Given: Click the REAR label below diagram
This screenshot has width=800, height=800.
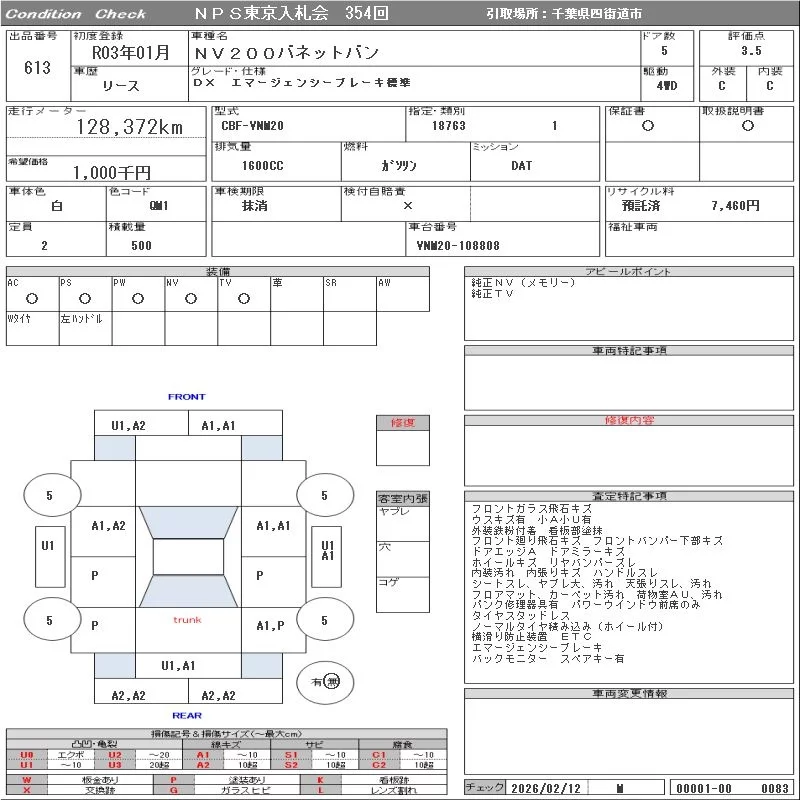Looking at the screenshot, I should pos(187,716).
